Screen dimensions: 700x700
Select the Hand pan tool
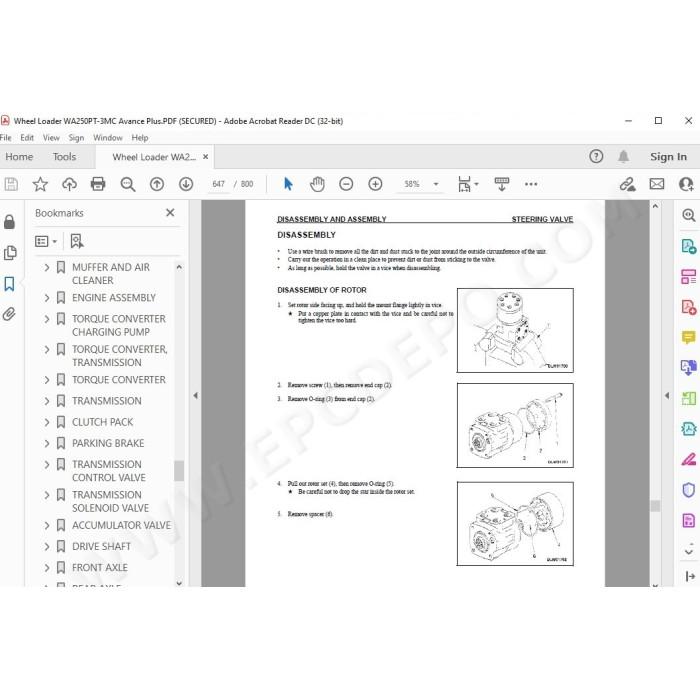click(317, 184)
